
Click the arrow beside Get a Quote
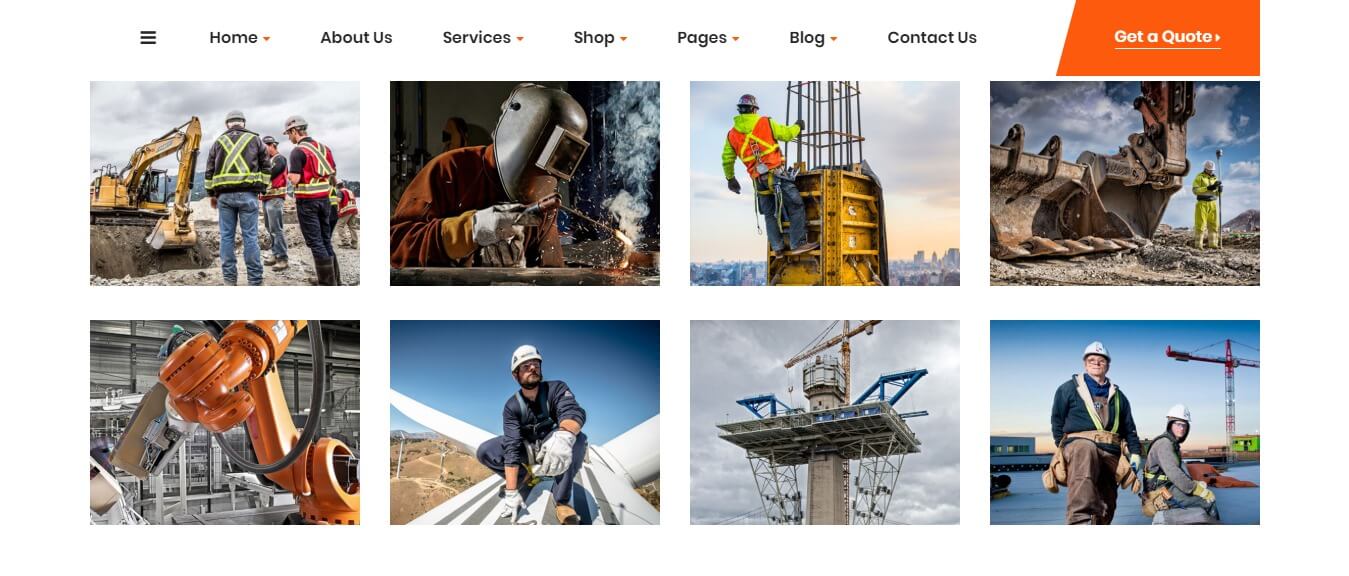coord(1218,38)
